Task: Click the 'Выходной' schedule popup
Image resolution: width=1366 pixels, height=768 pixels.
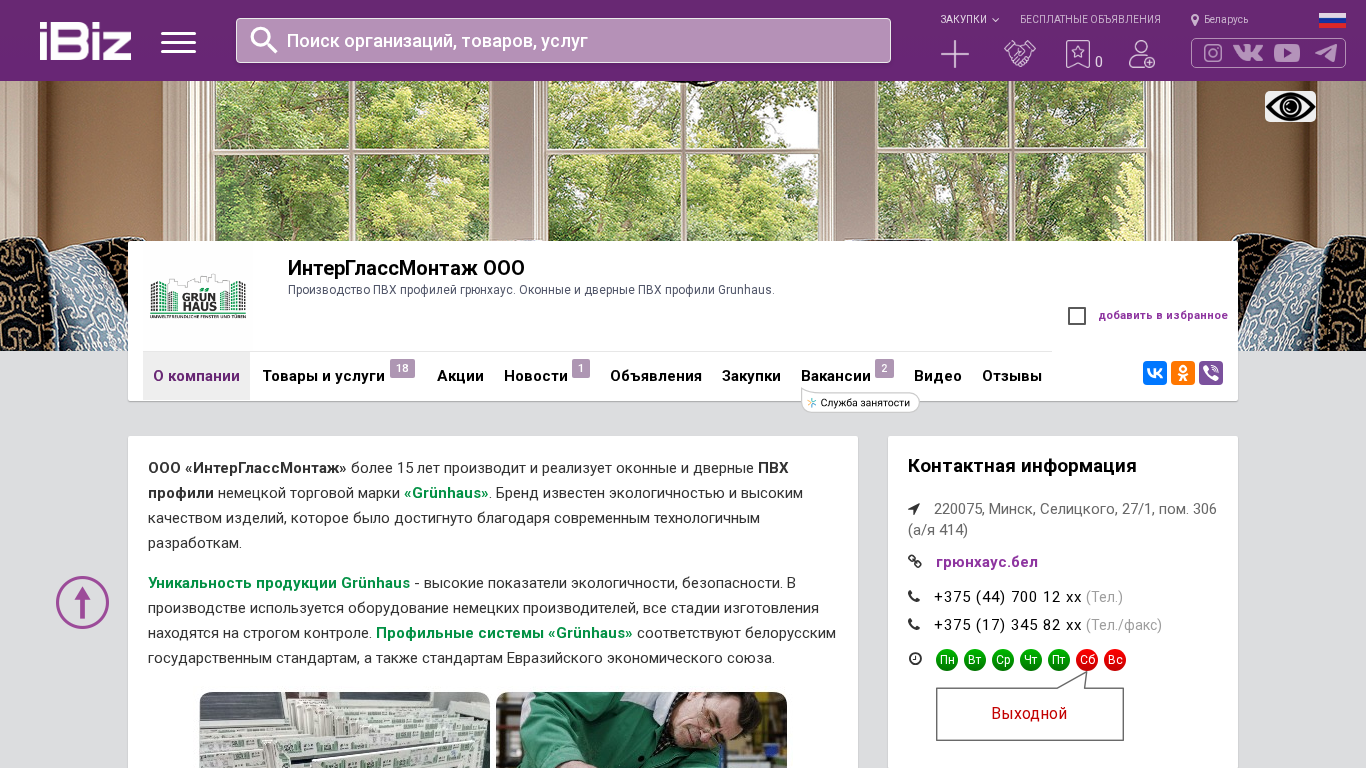Action: [1030, 714]
